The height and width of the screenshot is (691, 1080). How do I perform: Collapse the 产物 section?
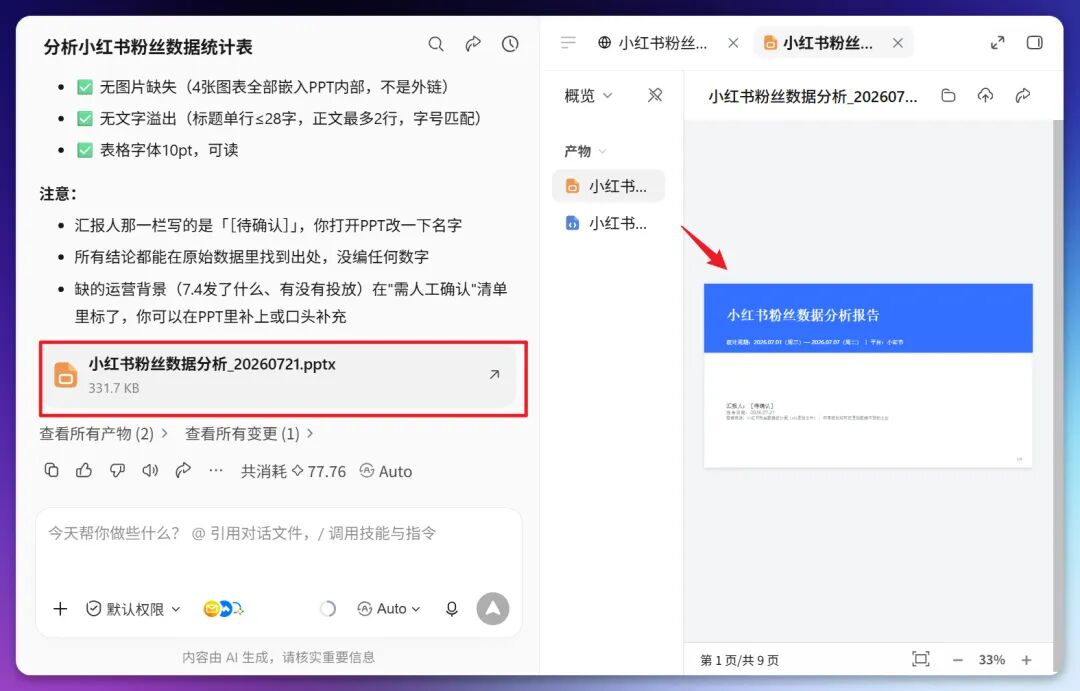click(585, 151)
